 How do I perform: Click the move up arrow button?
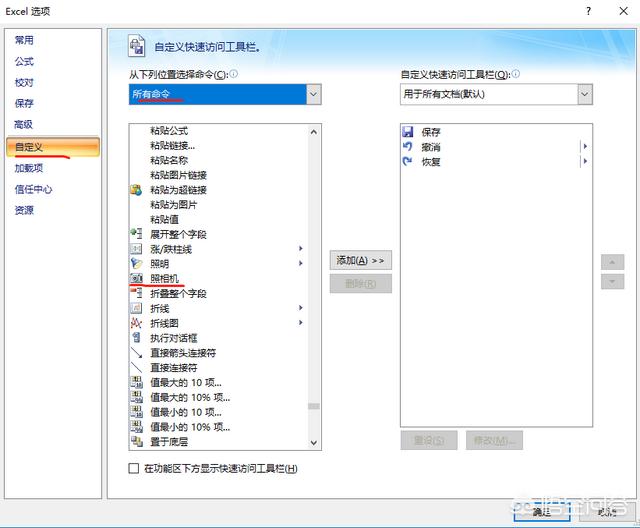612,262
